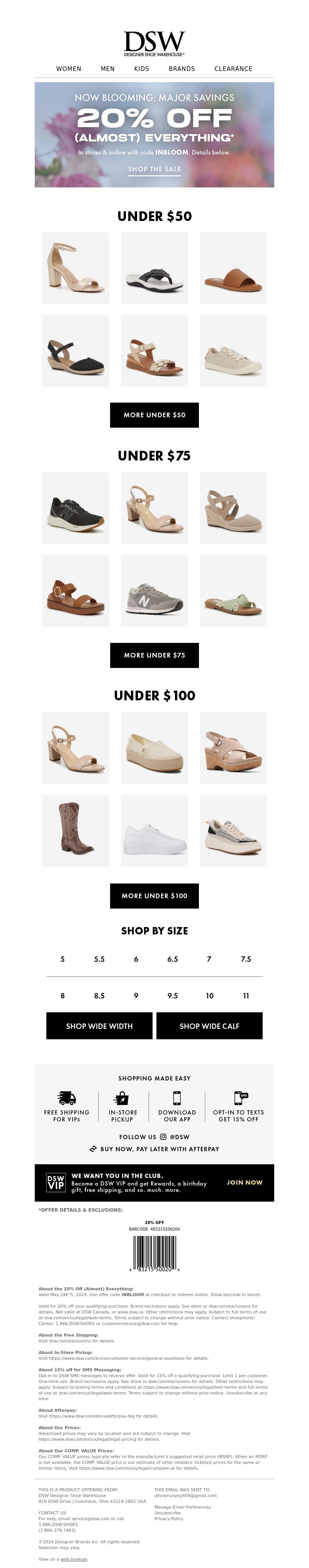Click the Afterpay loop icon

pos(93,1148)
